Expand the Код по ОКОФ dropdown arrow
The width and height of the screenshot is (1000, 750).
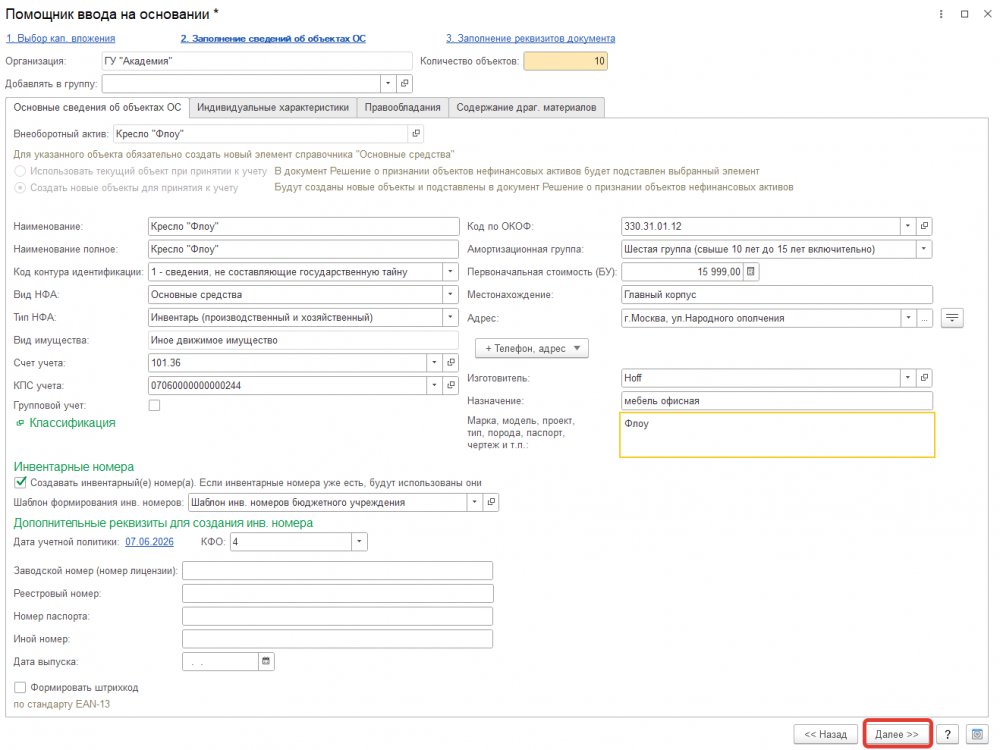[908, 226]
